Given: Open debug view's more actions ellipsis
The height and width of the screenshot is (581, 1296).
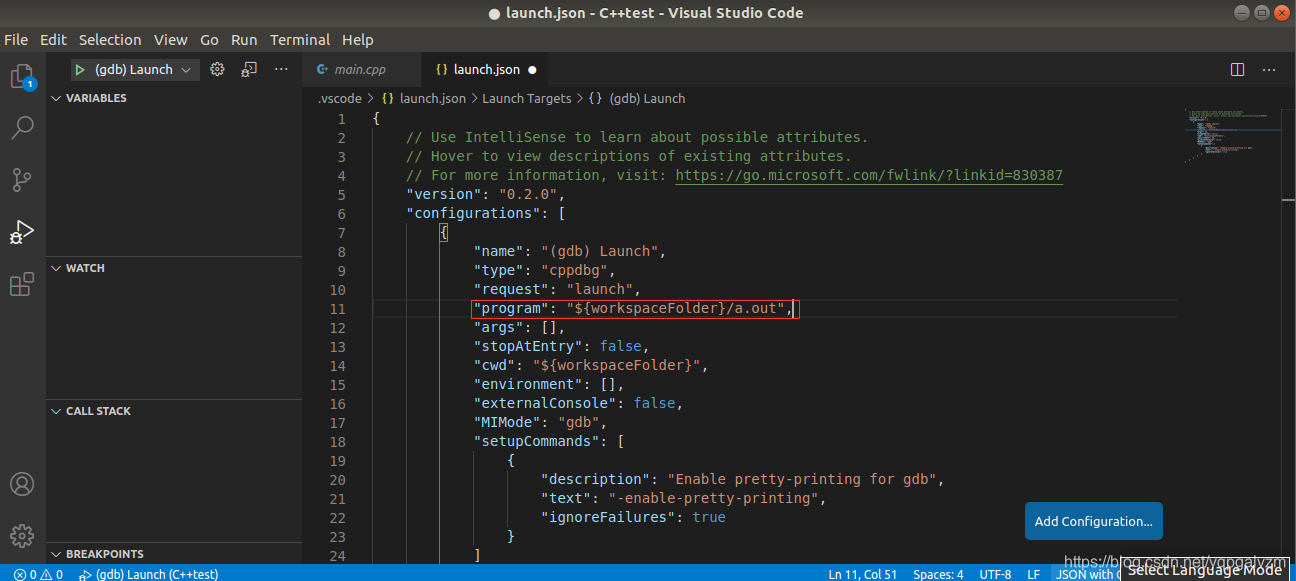Looking at the screenshot, I should (281, 69).
